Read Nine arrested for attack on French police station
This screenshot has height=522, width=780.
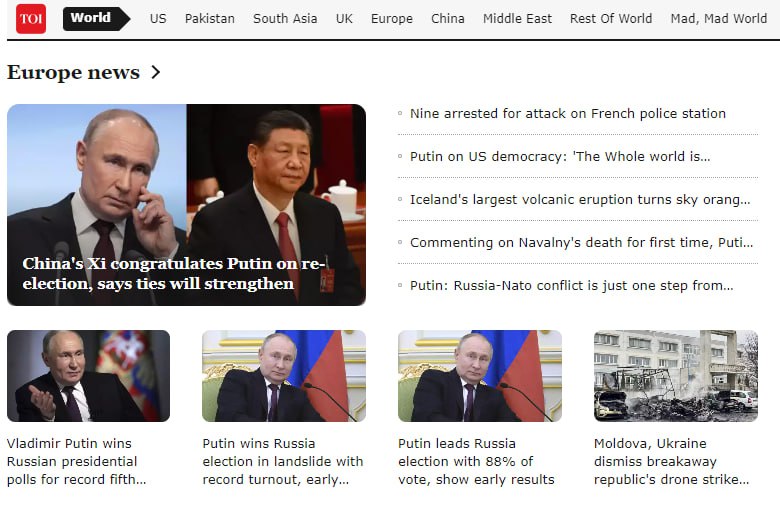point(568,113)
